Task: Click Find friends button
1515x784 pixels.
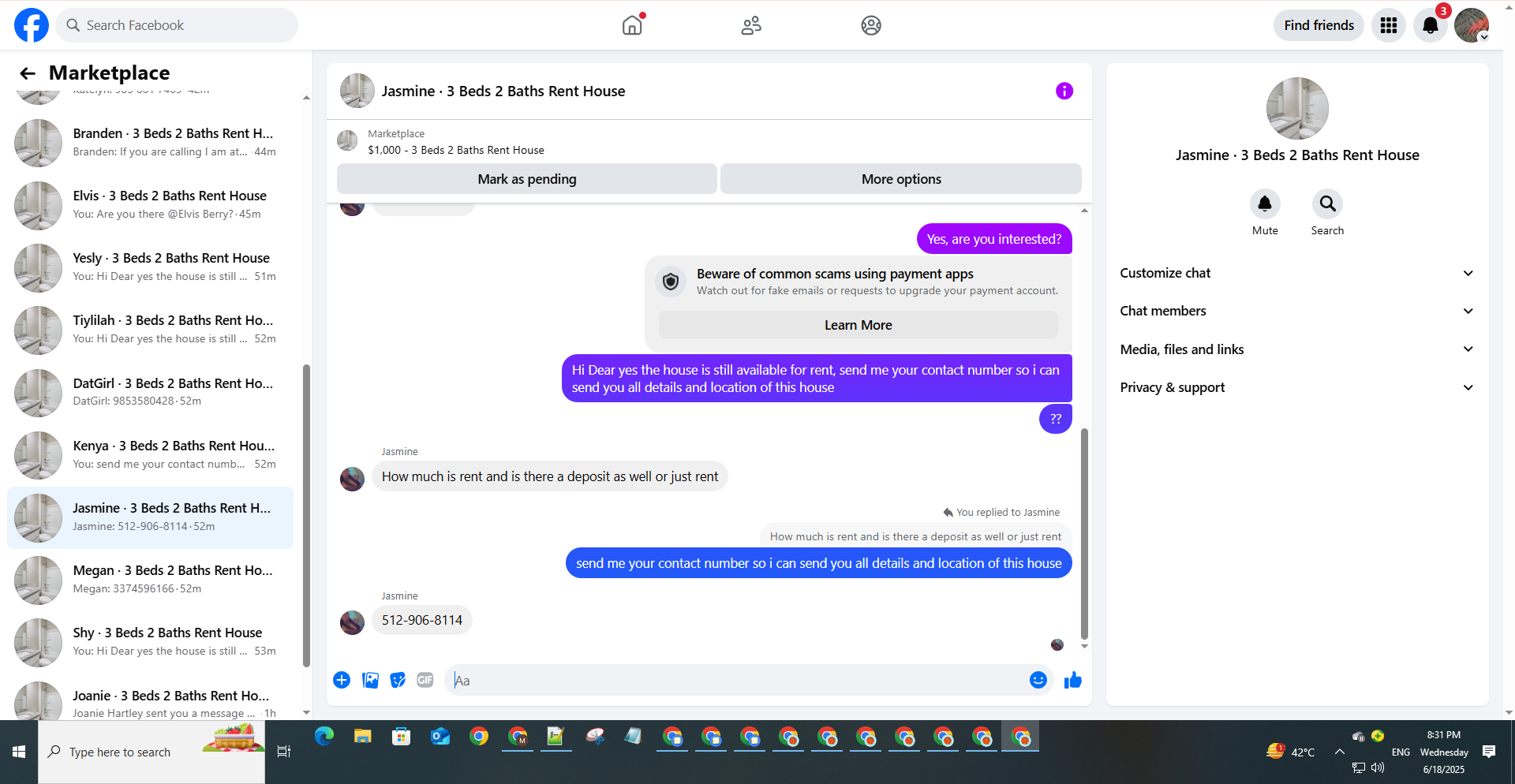Action: pos(1319,25)
